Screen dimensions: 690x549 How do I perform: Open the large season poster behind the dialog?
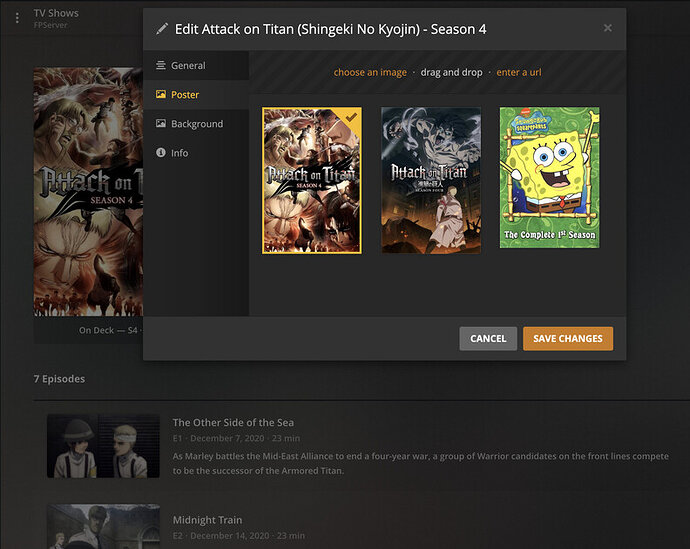pos(88,192)
